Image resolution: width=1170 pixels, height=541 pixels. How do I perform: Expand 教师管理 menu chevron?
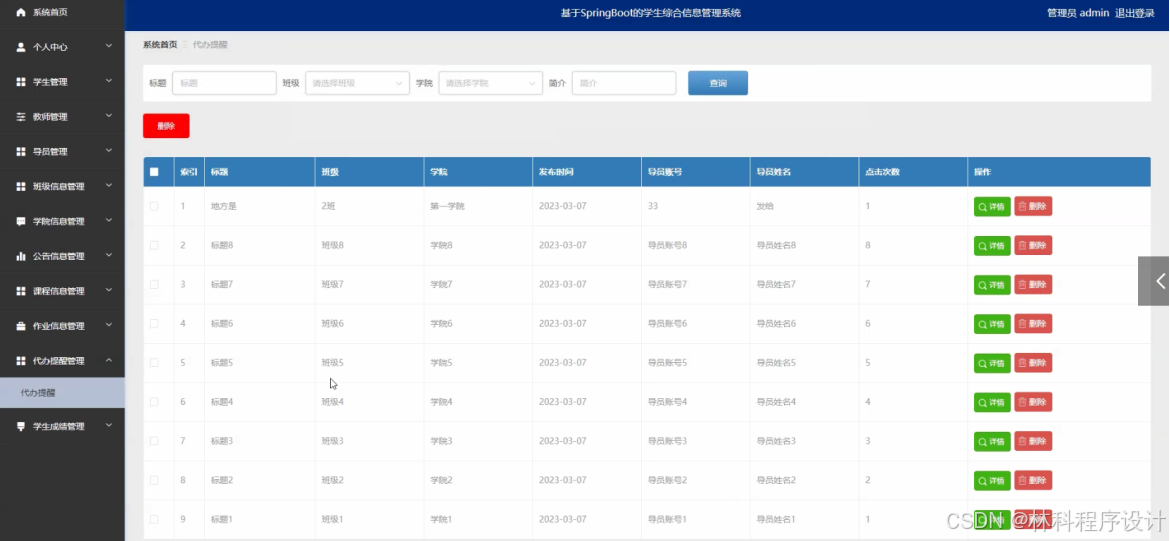pyautogui.click(x=109, y=116)
